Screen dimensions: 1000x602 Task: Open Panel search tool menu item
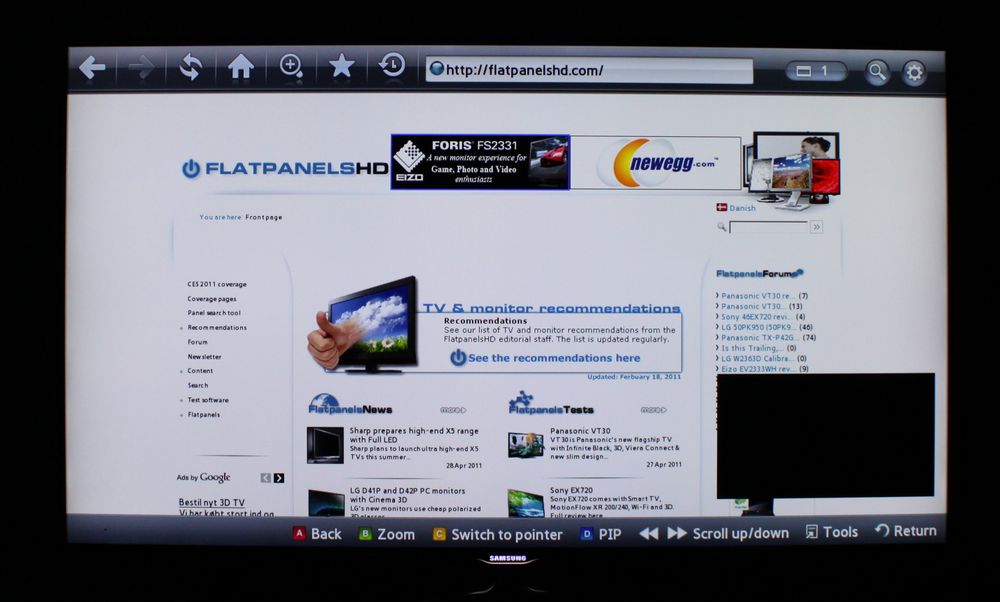tap(214, 313)
